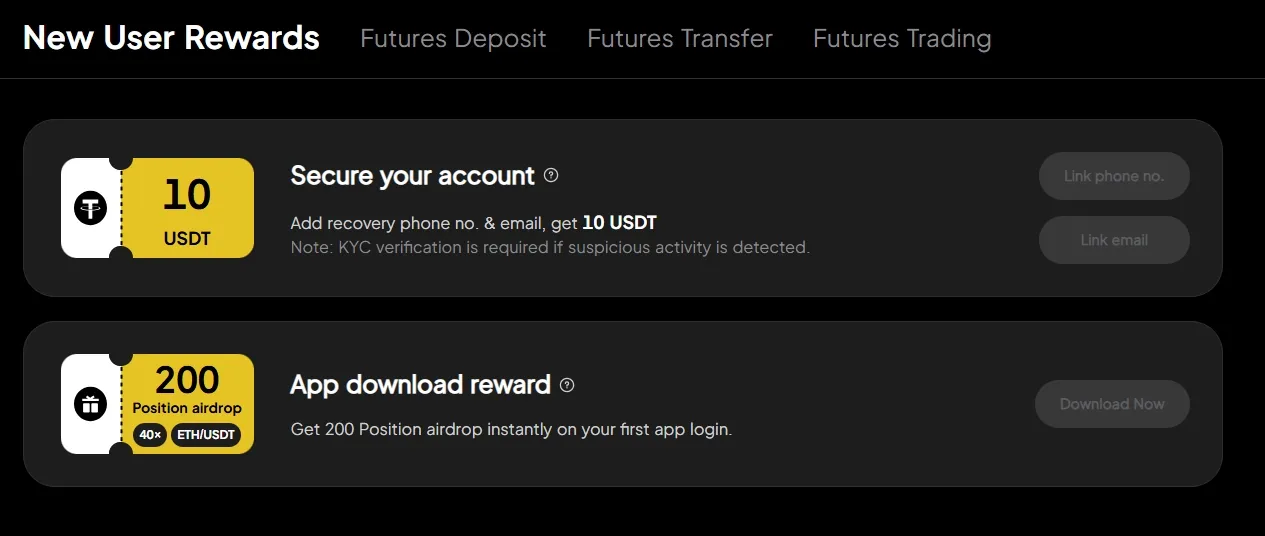The image size is (1265, 536).
Task: Open help icon beside App download reward
Action: pyautogui.click(x=567, y=385)
